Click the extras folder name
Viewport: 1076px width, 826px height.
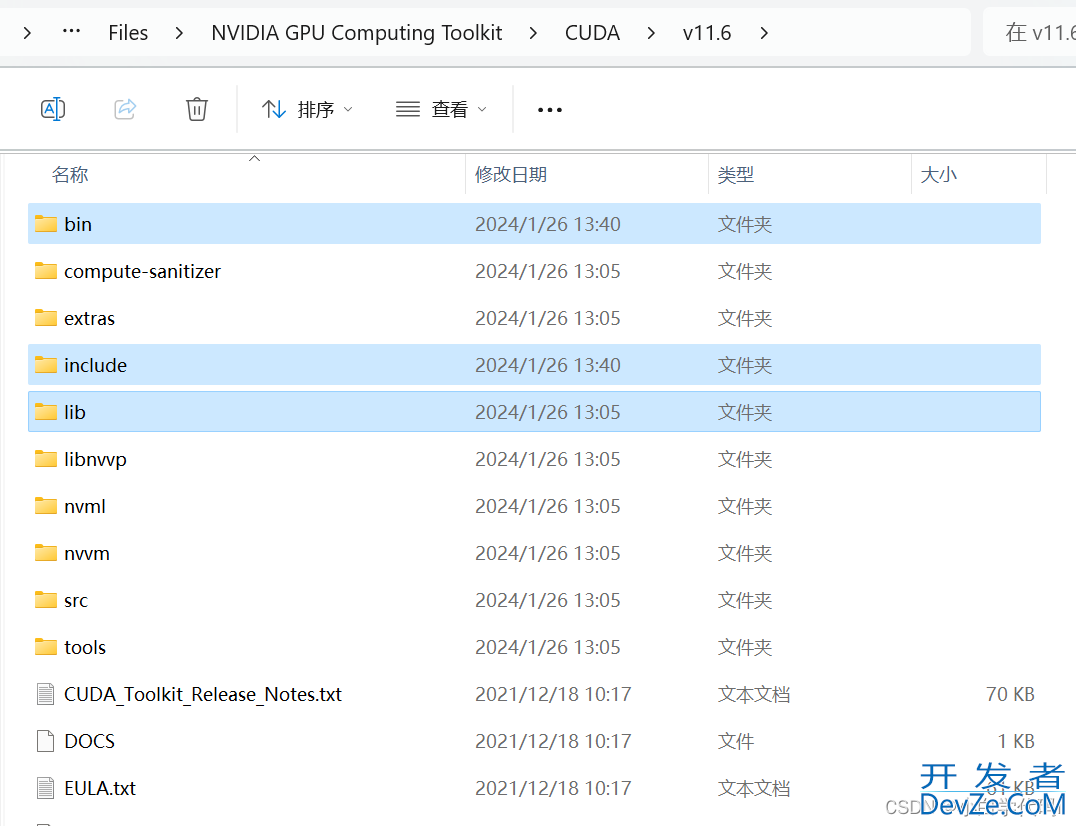pyautogui.click(x=89, y=318)
